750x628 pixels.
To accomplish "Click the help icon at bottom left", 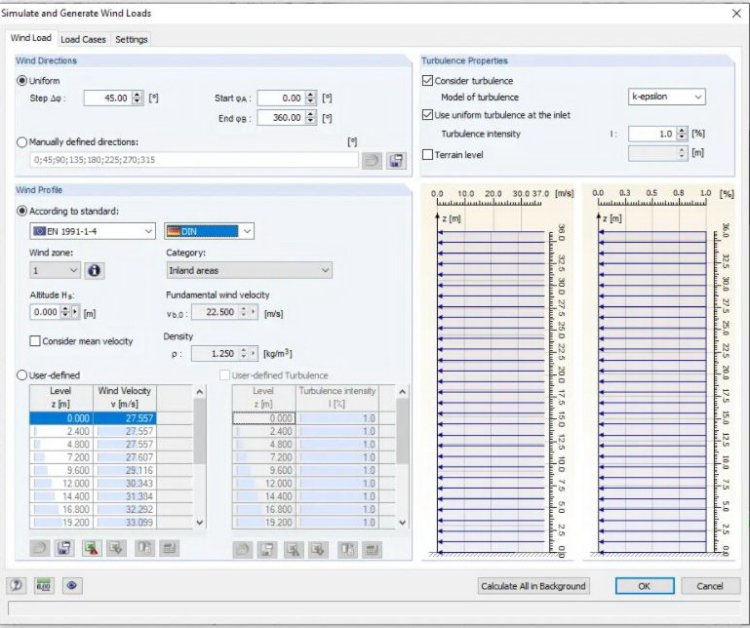I will tap(17, 586).
